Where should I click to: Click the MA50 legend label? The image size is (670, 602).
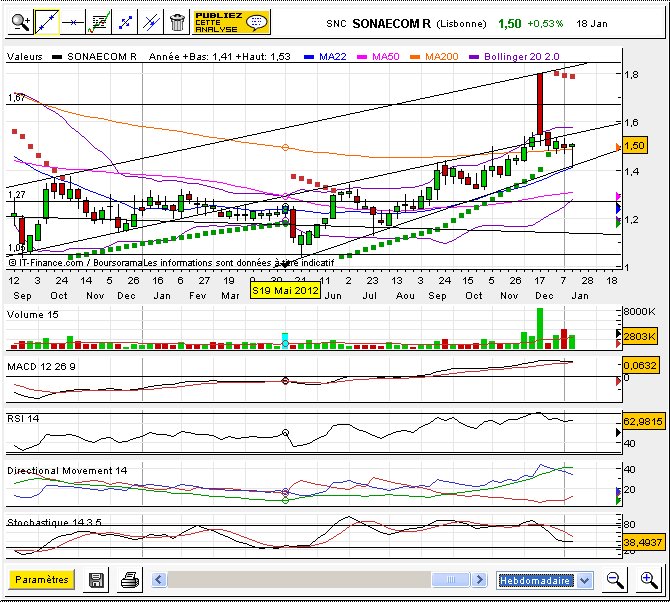[x=385, y=56]
